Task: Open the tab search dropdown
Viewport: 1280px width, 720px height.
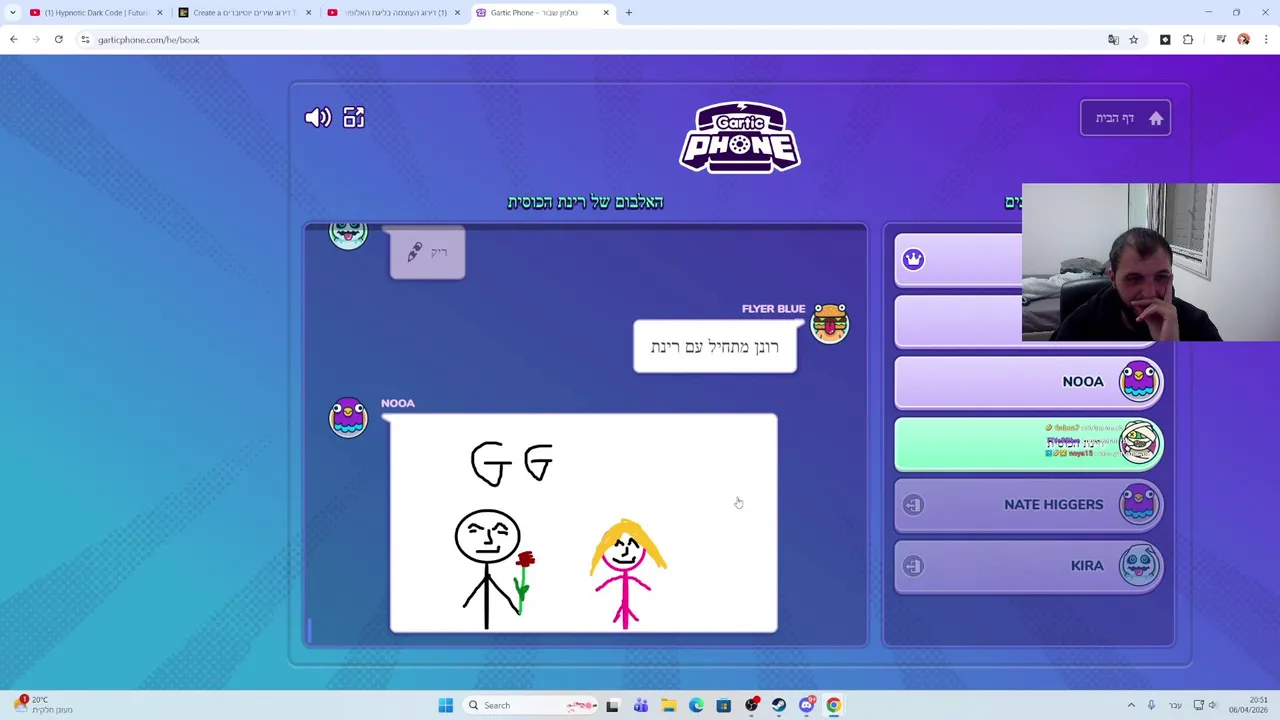Action: coord(12,13)
